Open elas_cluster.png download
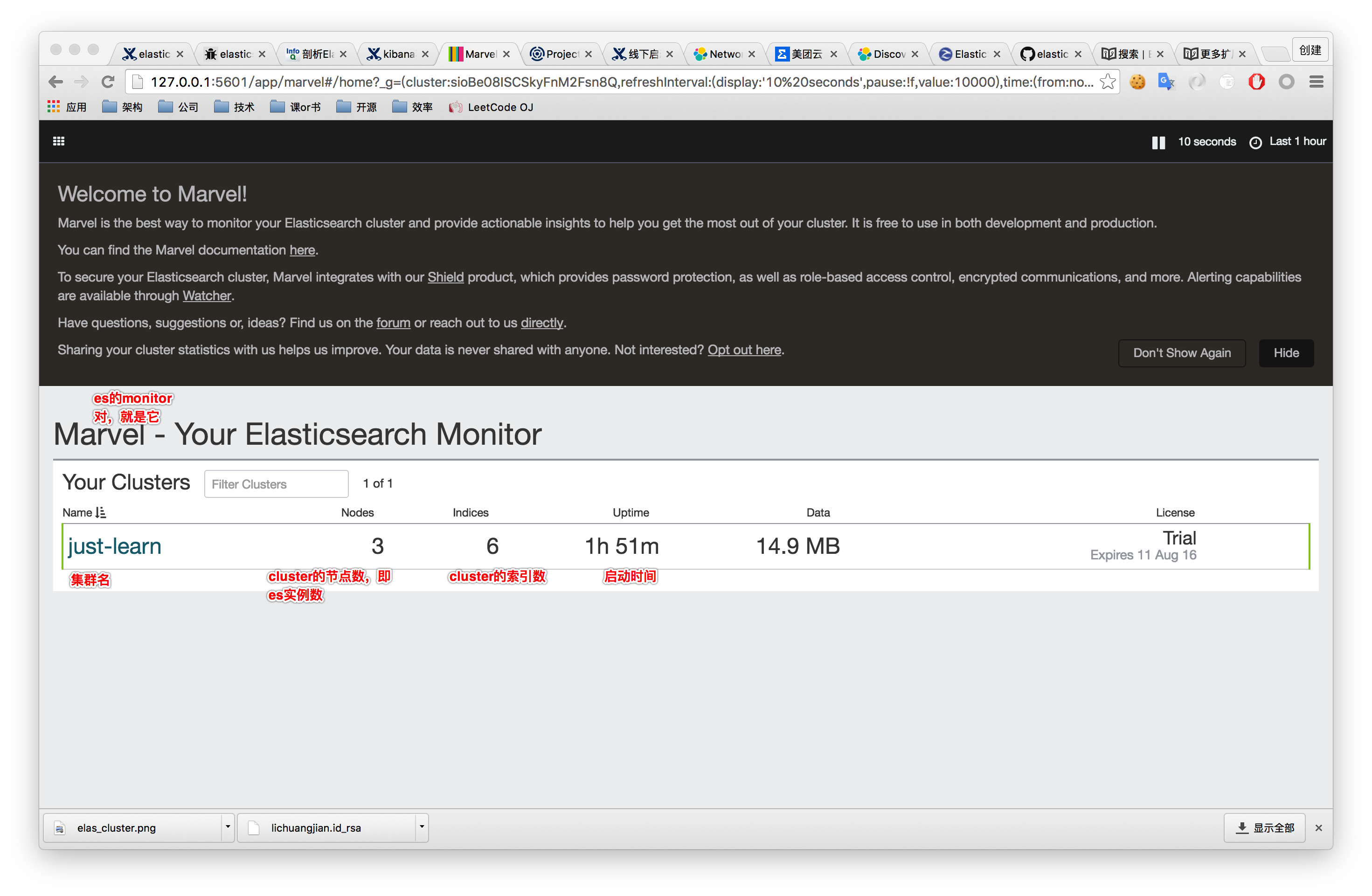 click(132, 827)
